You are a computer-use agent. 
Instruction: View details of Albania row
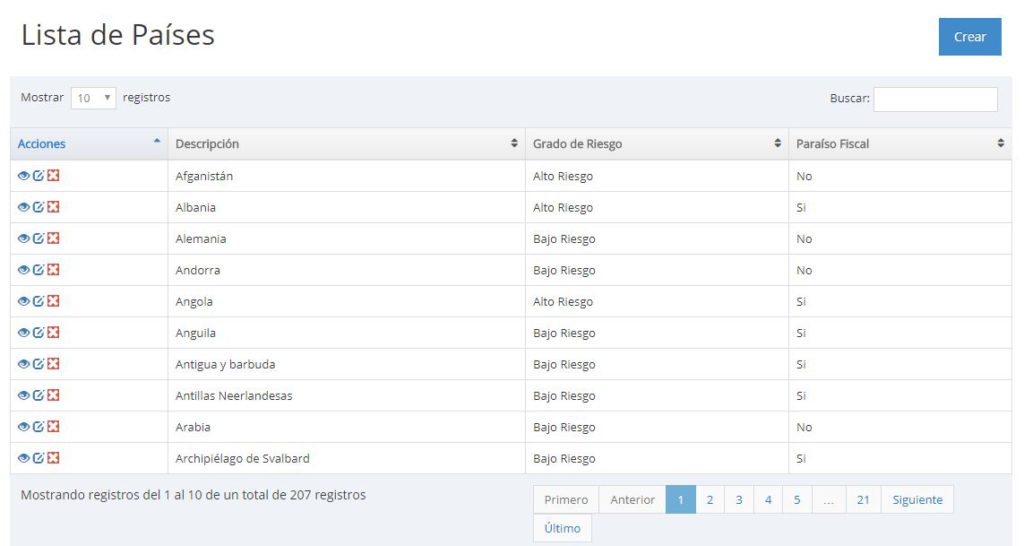click(24, 207)
